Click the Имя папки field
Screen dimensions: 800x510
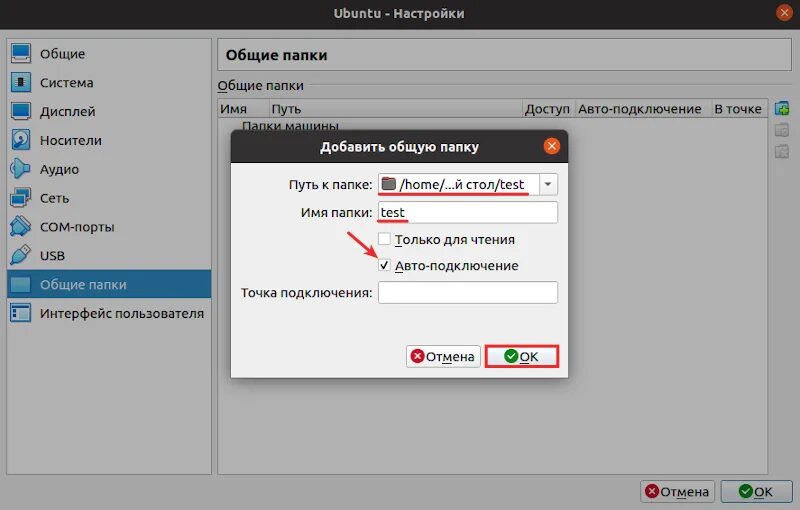[468, 212]
